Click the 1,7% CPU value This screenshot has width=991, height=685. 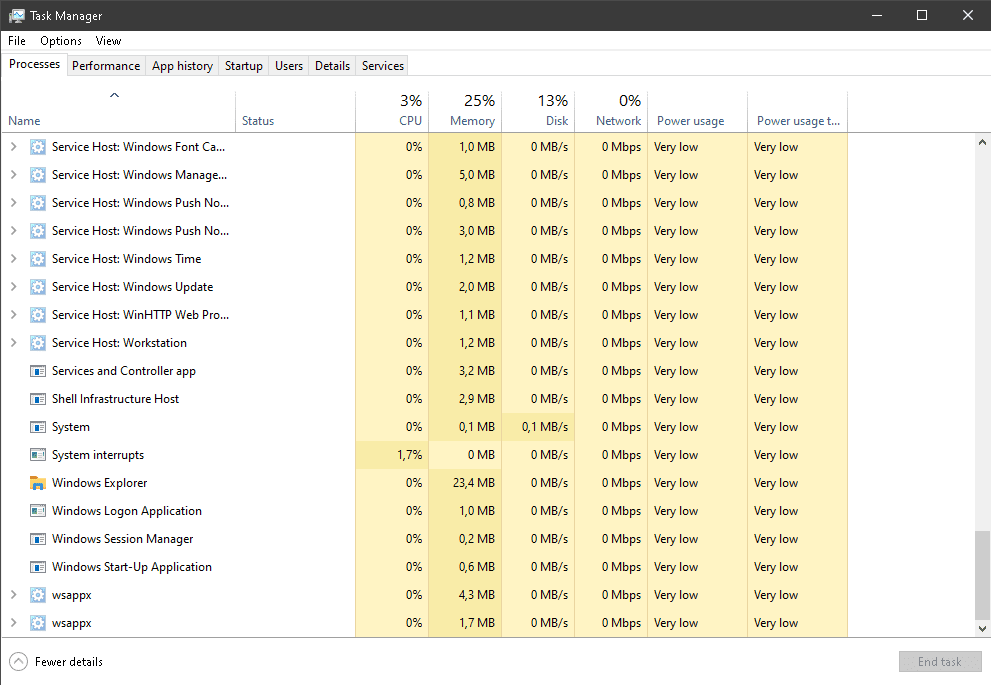pos(410,455)
